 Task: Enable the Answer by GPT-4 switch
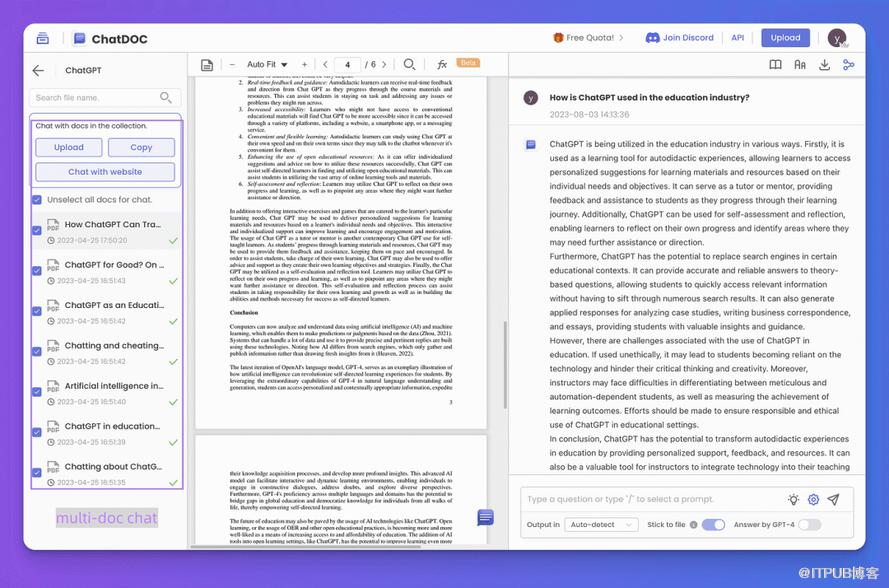[809, 525]
